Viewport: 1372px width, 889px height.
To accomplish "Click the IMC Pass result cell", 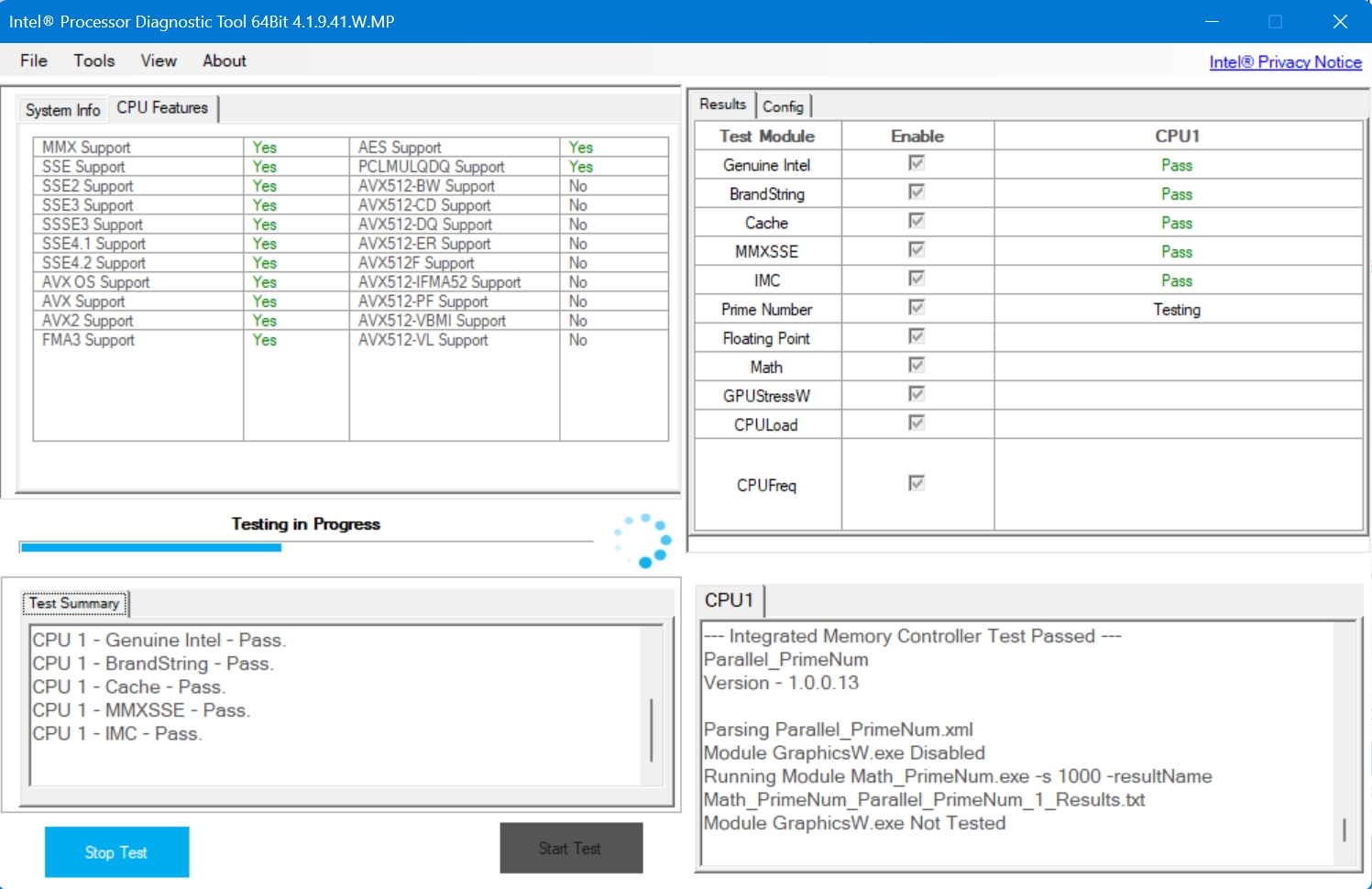I will pyautogui.click(x=1178, y=280).
